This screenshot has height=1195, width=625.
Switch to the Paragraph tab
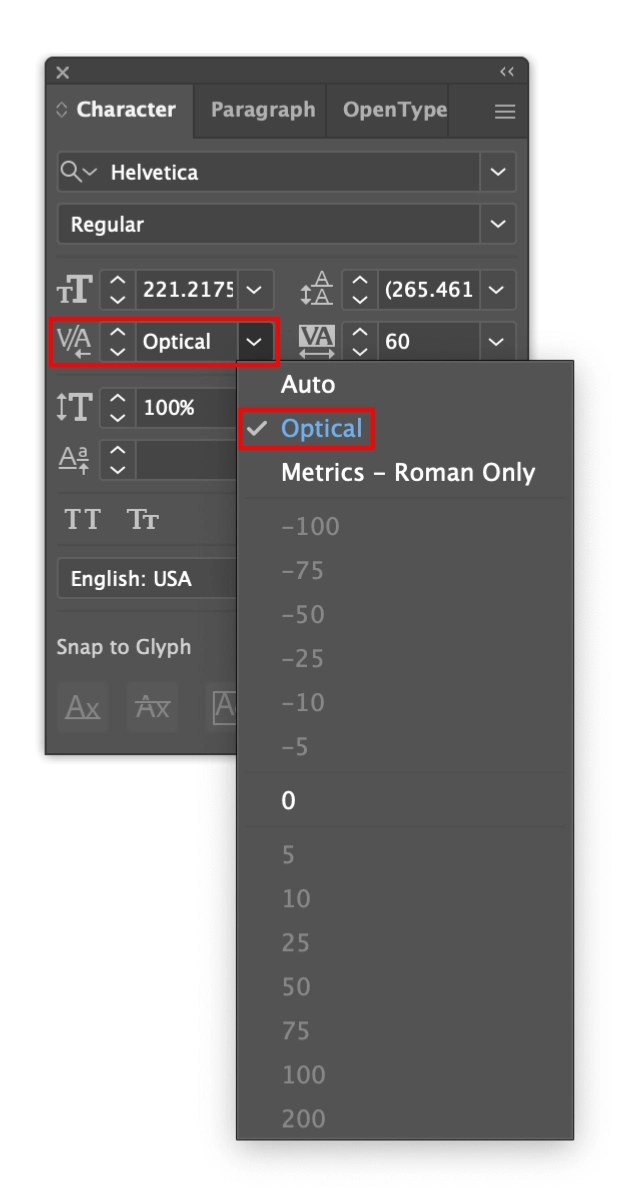click(260, 110)
